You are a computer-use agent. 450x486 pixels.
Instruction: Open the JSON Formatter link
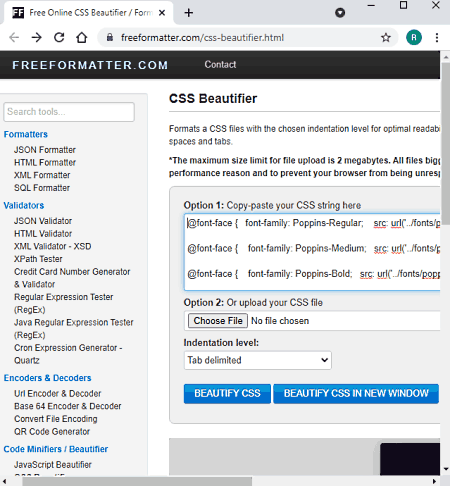(x=45, y=150)
